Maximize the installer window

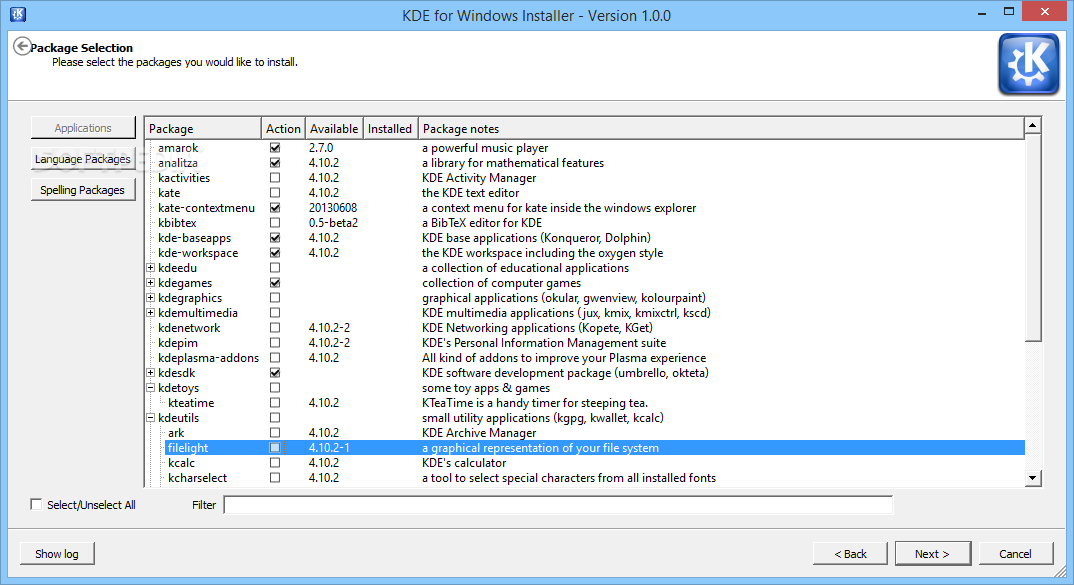pos(1008,12)
